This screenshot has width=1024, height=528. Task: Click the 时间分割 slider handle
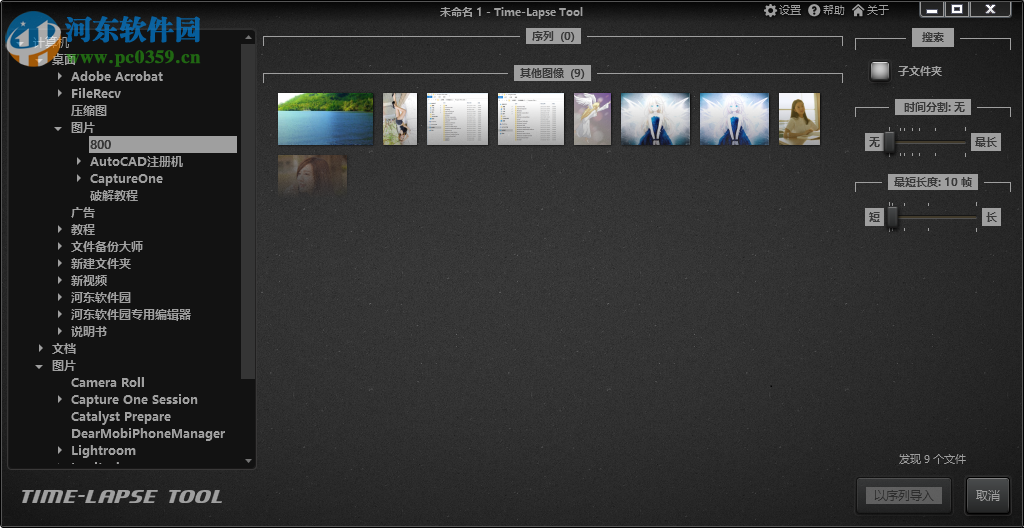point(889,142)
